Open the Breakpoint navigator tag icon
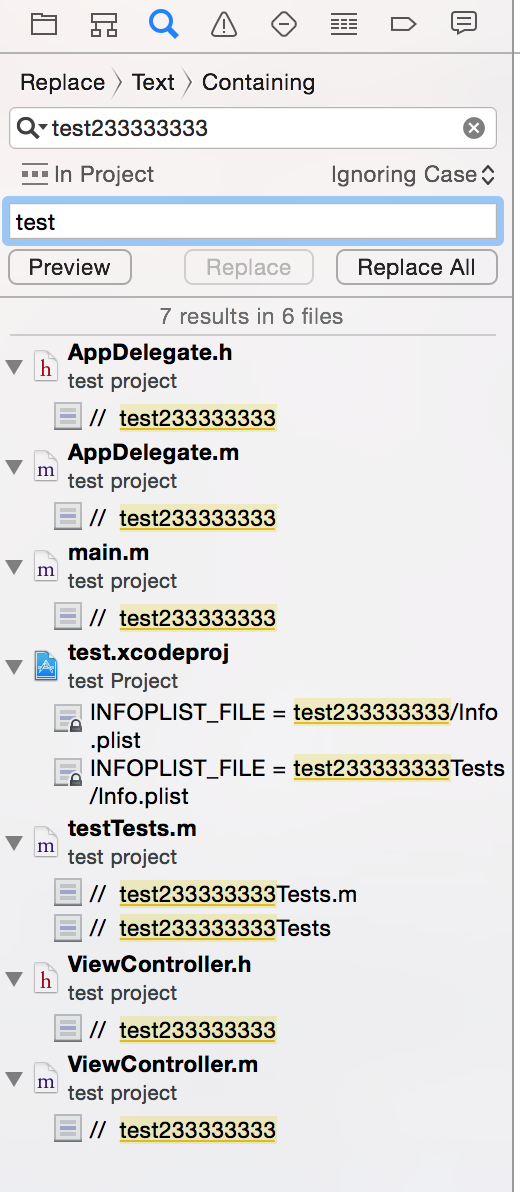Screen dimensions: 520x1192 tap(403, 24)
